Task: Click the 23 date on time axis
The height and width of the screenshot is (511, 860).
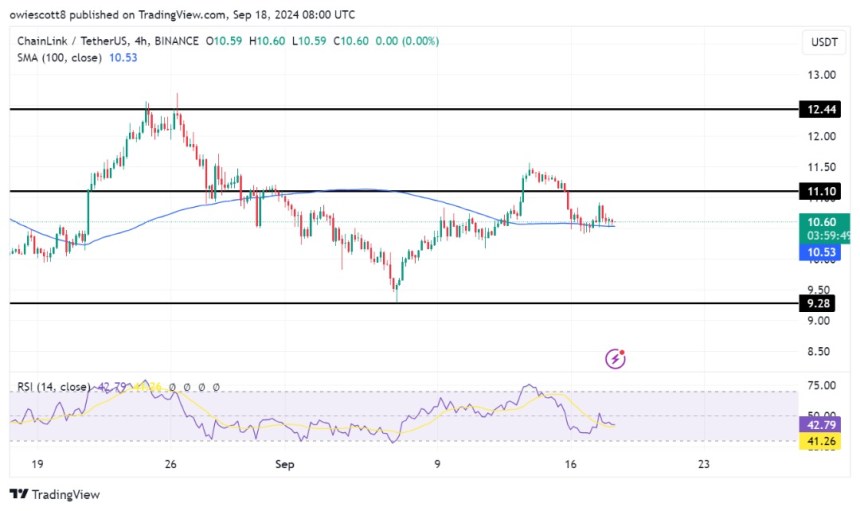Action: pyautogui.click(x=704, y=464)
